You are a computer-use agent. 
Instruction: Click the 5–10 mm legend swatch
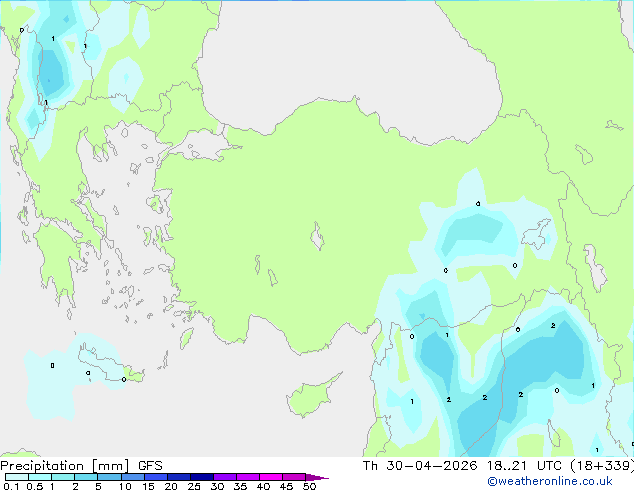pyautogui.click(x=109, y=477)
